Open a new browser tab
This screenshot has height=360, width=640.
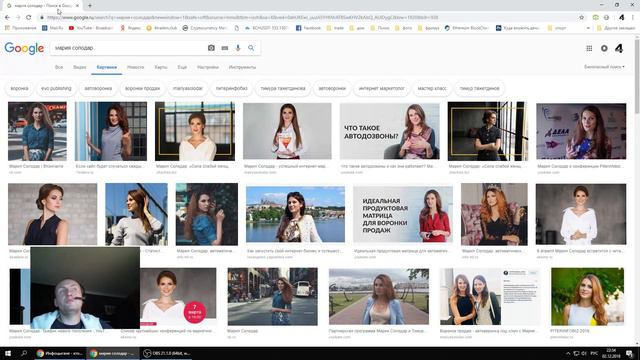coord(90,6)
